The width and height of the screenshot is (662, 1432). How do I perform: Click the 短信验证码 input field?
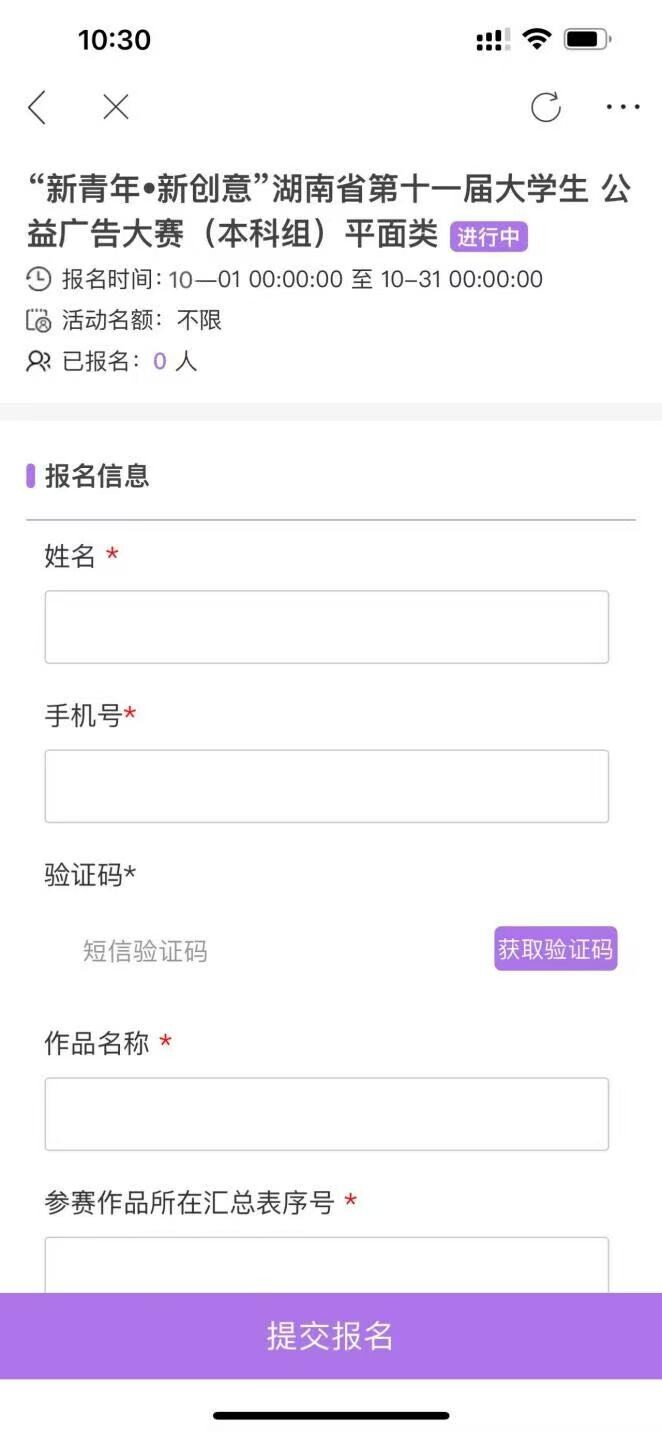pos(260,951)
